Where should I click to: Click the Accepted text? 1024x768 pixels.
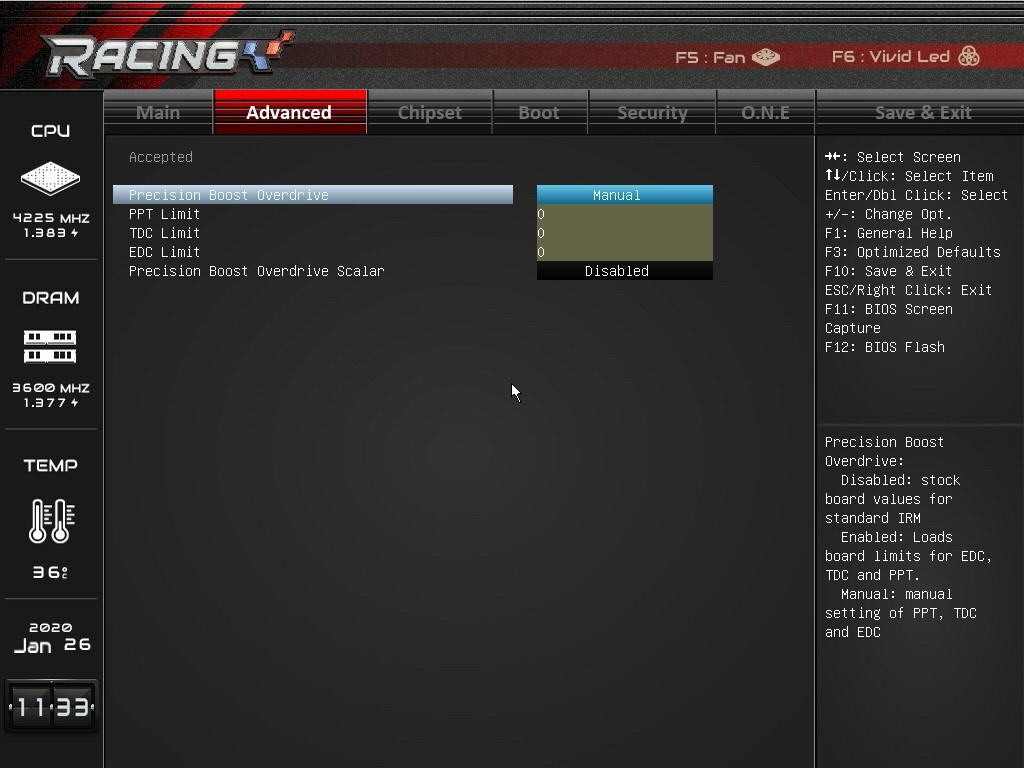click(x=161, y=157)
